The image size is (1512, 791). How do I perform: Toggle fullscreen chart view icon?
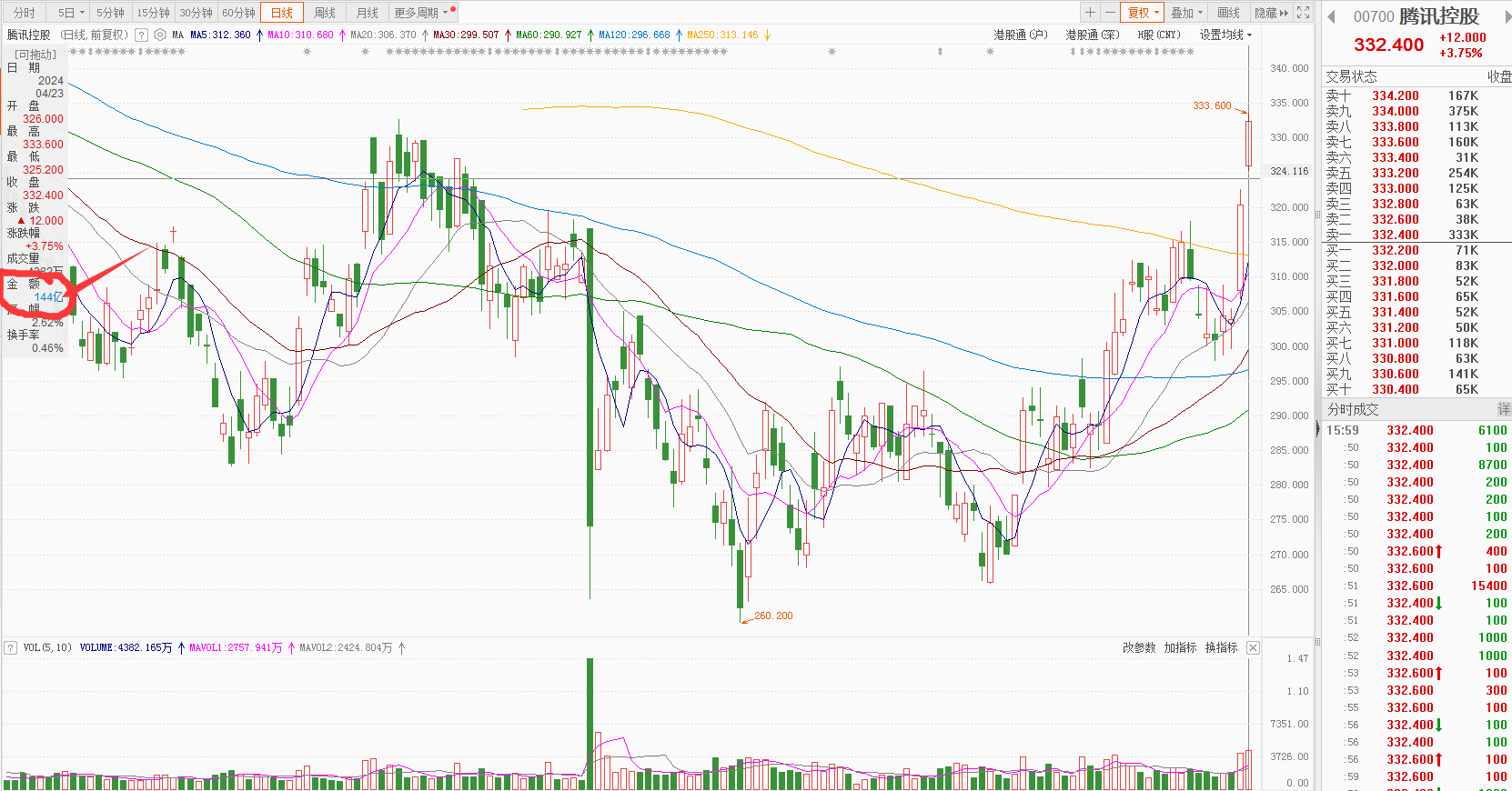pyautogui.click(x=1304, y=12)
